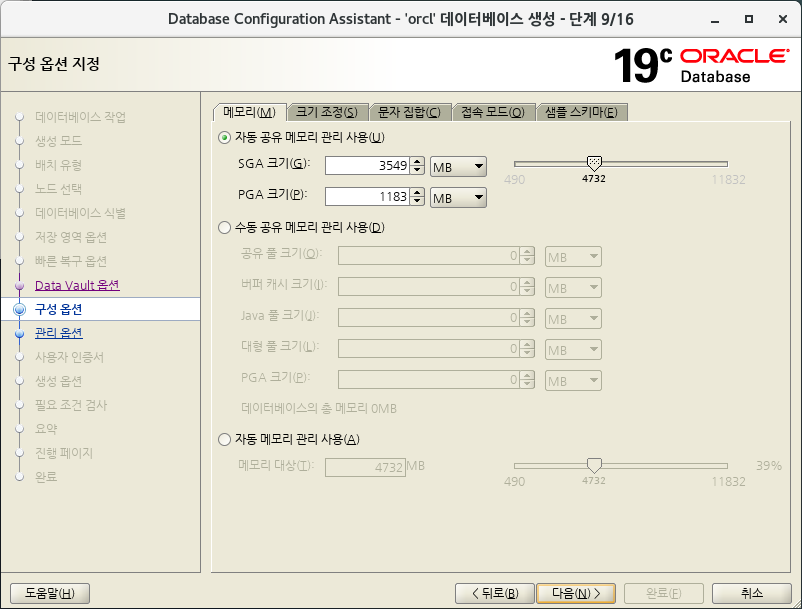
Task: Switch to the 메모리 tab
Action: (249, 112)
